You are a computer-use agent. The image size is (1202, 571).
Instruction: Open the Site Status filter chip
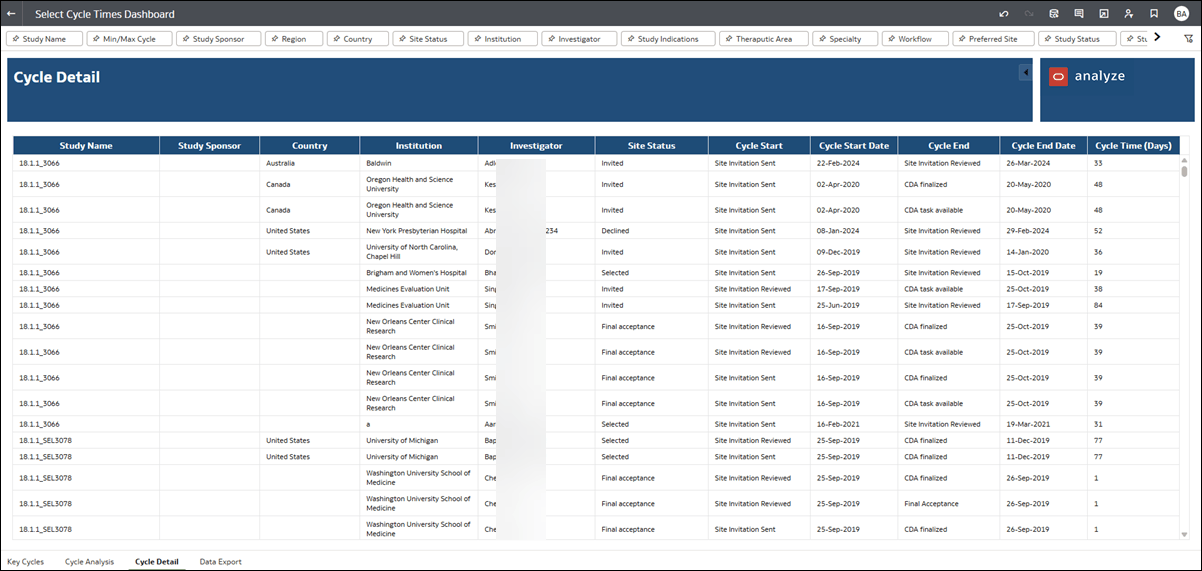pyautogui.click(x=427, y=39)
